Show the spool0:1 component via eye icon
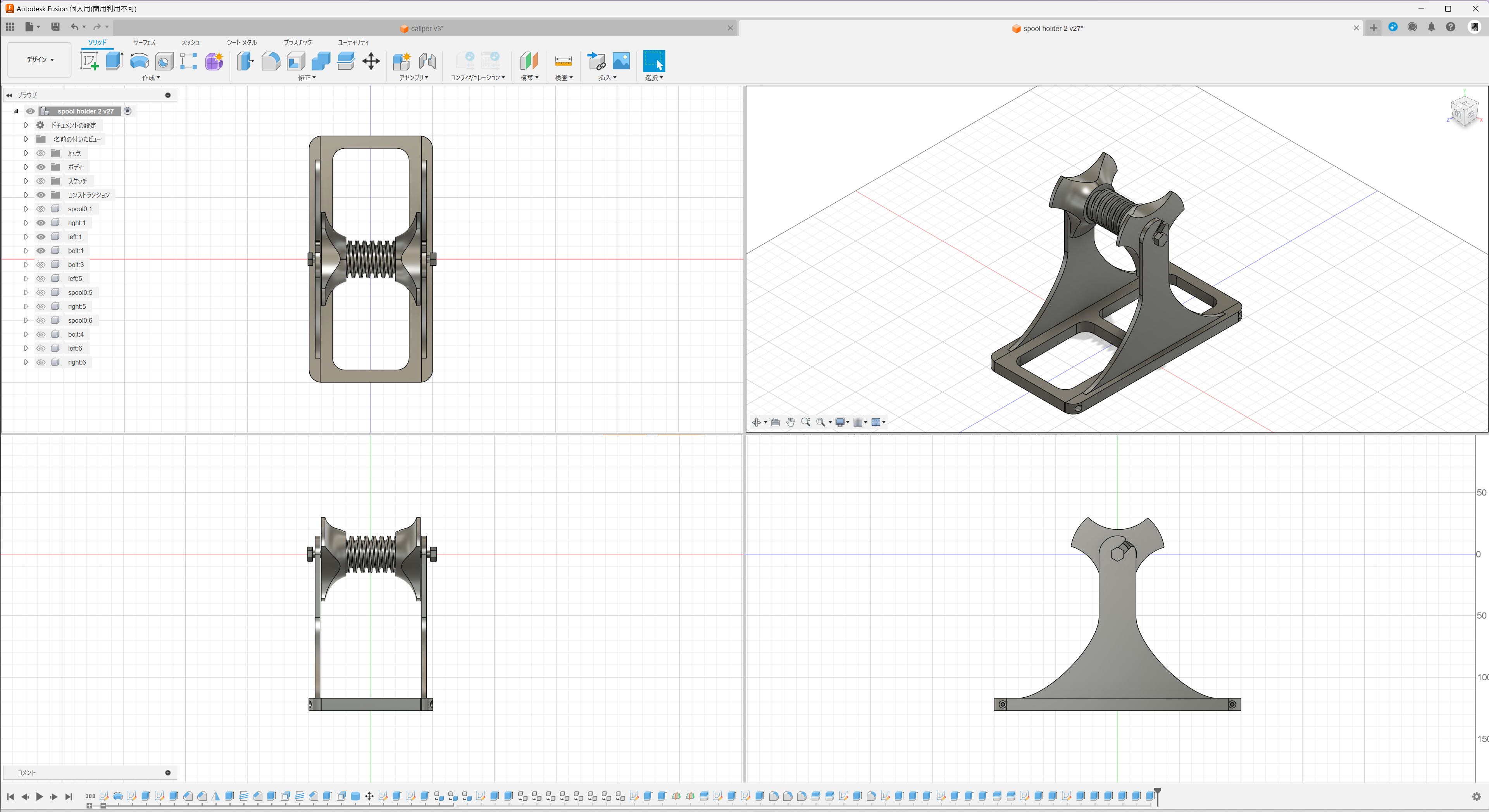Screen dimensions: 1489x812 pos(41,209)
